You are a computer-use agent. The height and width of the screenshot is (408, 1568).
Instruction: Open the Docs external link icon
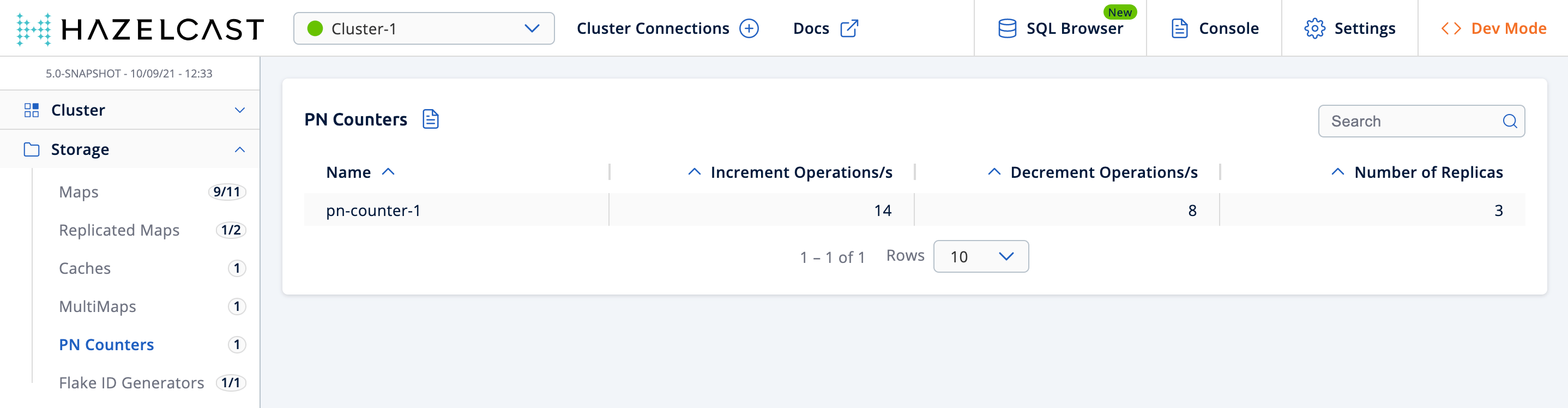click(848, 28)
